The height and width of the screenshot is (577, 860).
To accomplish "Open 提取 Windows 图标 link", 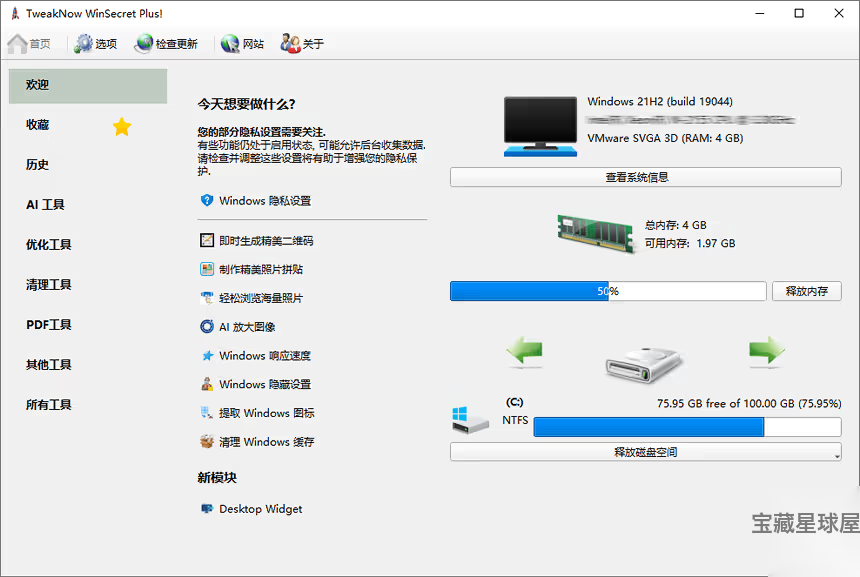I will click(267, 413).
